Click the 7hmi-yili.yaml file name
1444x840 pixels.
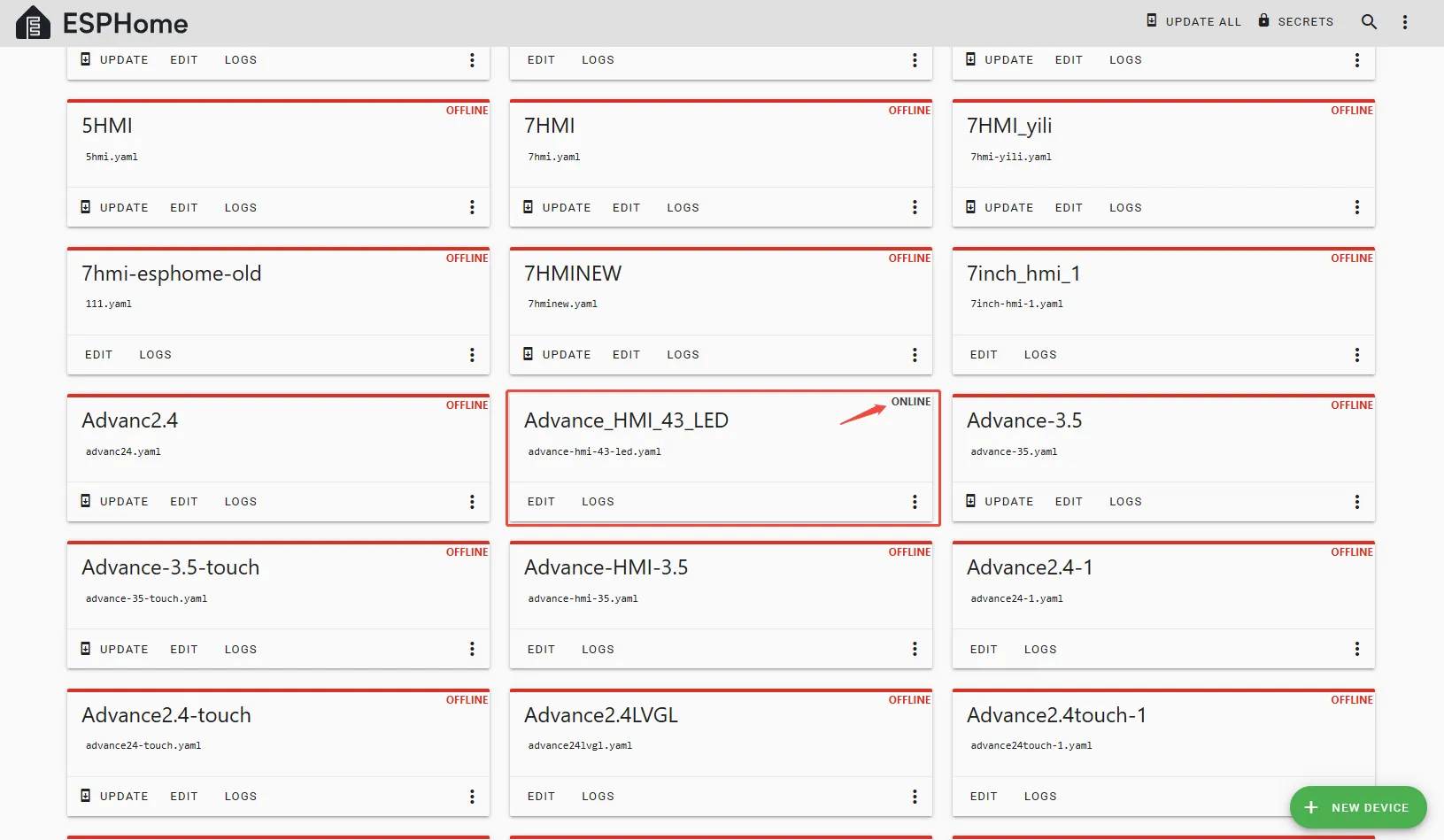pos(1011,157)
